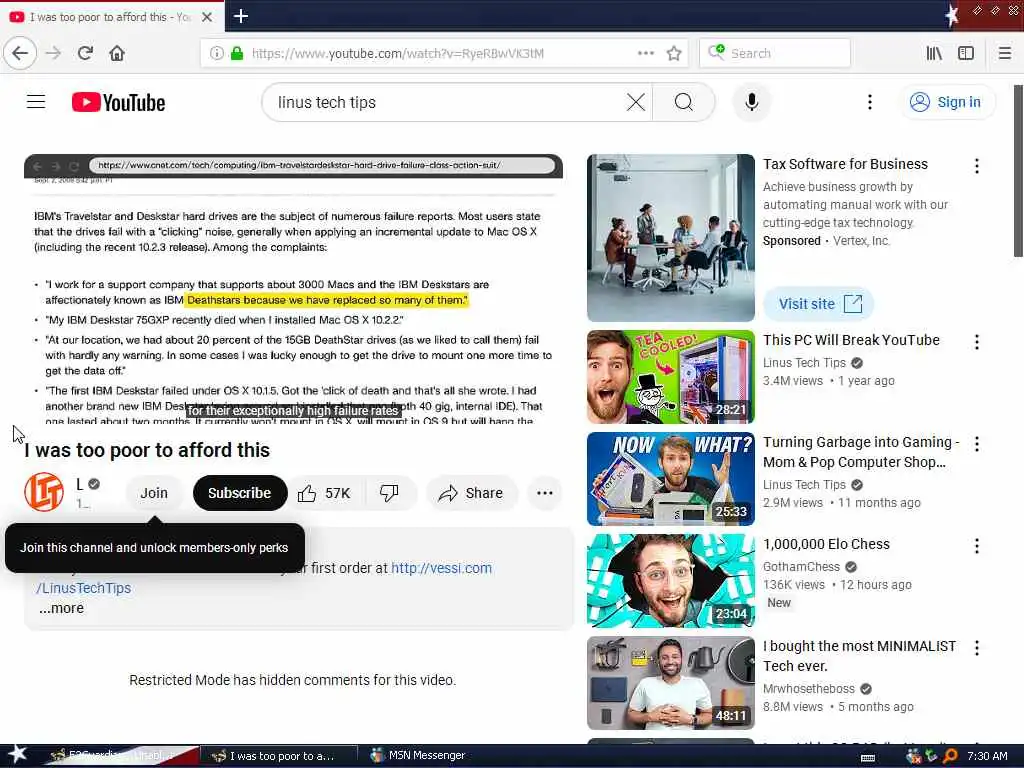The height and width of the screenshot is (768, 1024).
Task: Open GothamChess channel name
Action: (801, 566)
